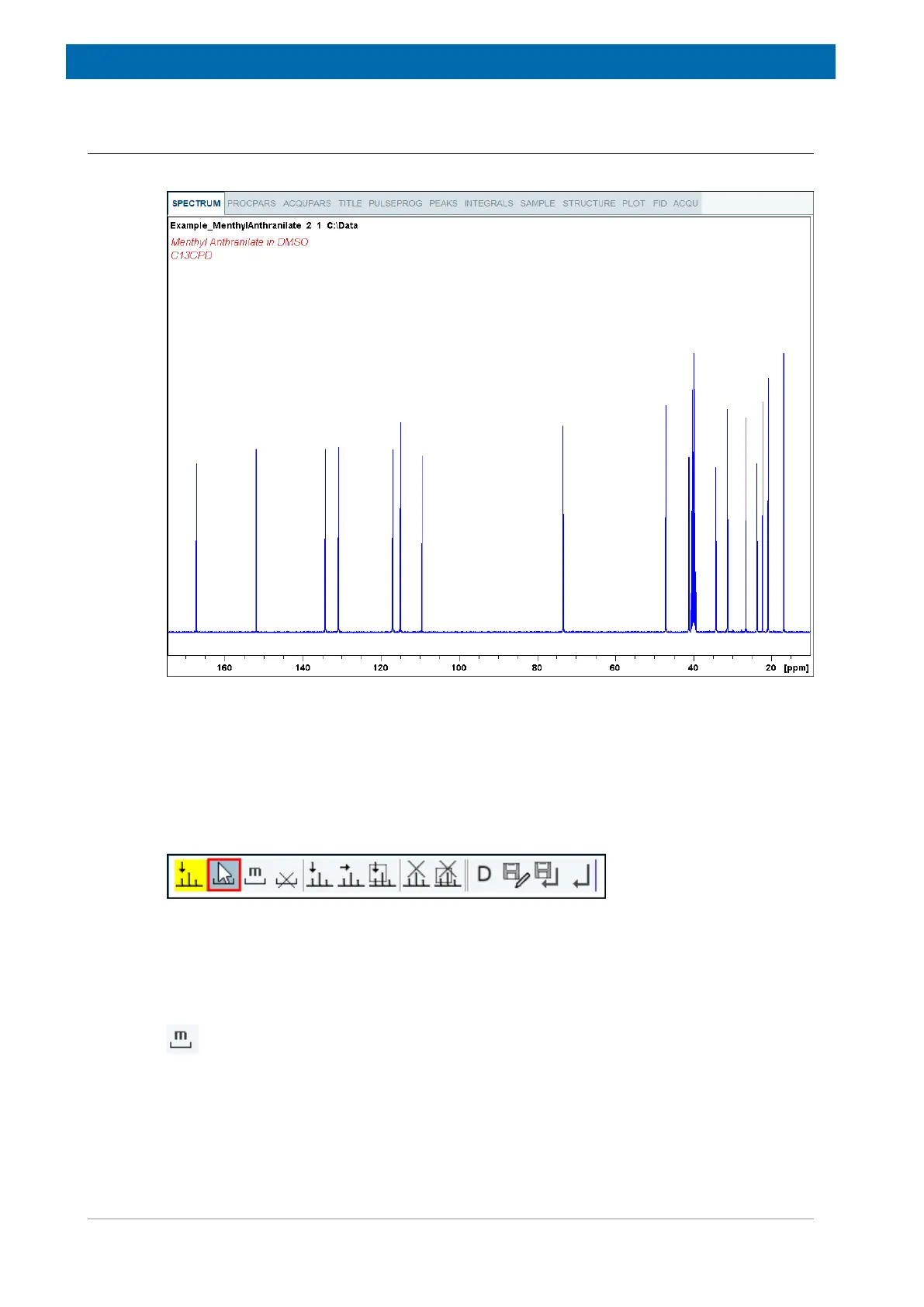Click the save-as disk with pencil icon
The width and height of the screenshot is (924, 1307).
[x=516, y=875]
